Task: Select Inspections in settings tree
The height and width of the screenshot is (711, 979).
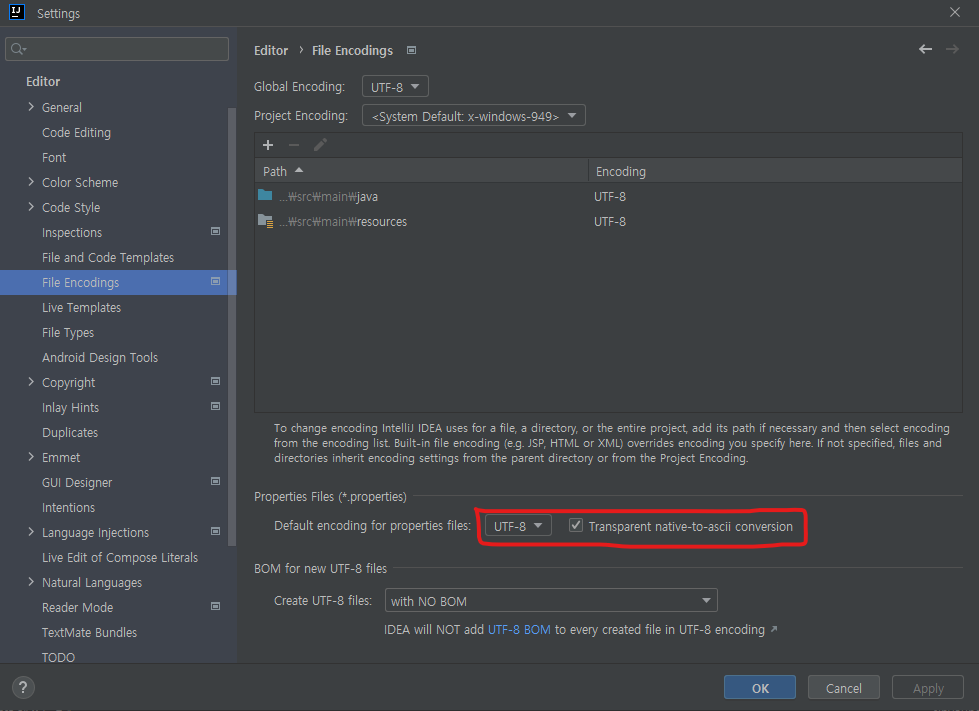Action: tap(72, 232)
